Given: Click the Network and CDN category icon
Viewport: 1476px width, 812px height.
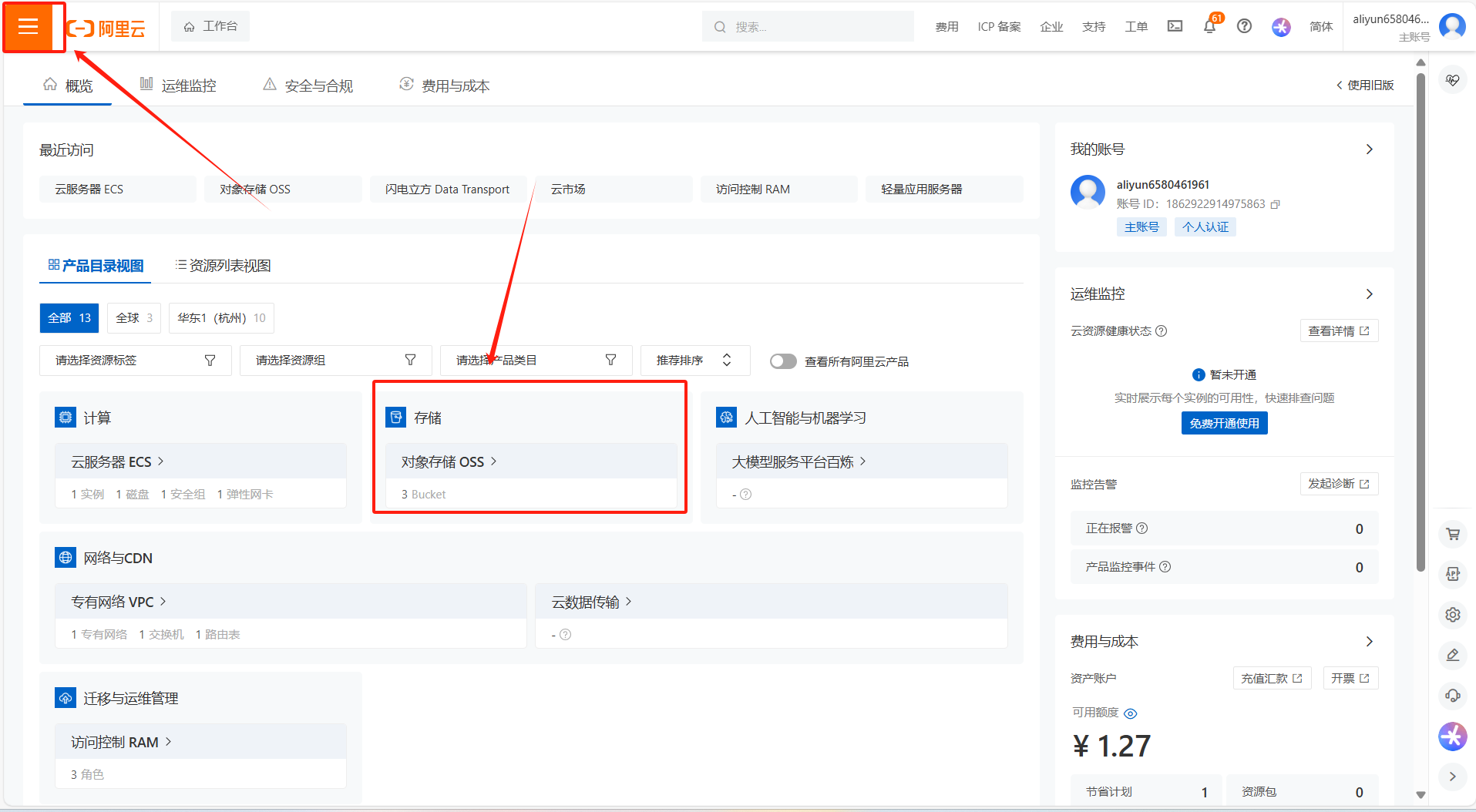Looking at the screenshot, I should click(x=66, y=558).
